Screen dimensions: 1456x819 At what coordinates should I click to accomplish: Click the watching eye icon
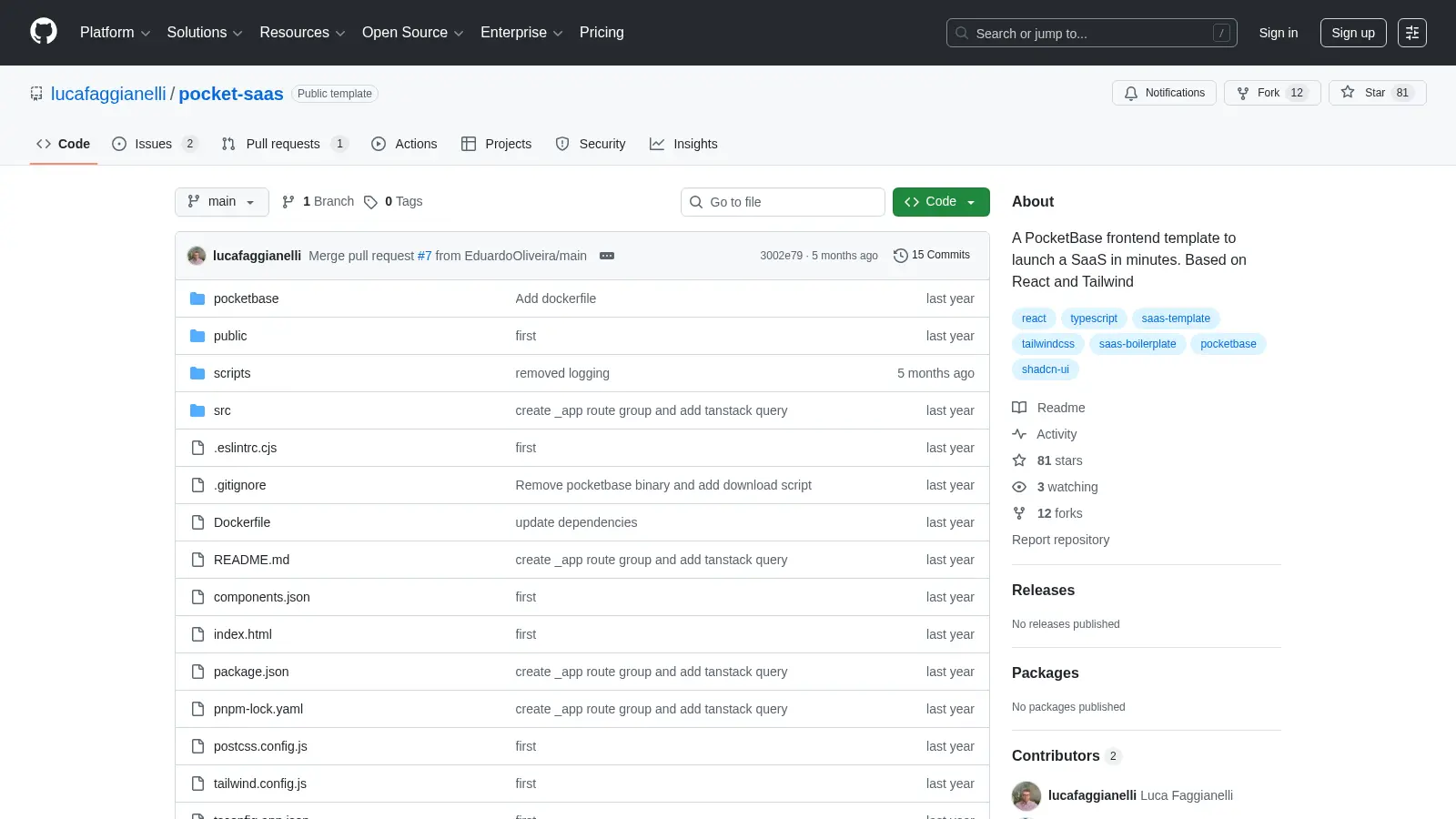pyautogui.click(x=1019, y=487)
